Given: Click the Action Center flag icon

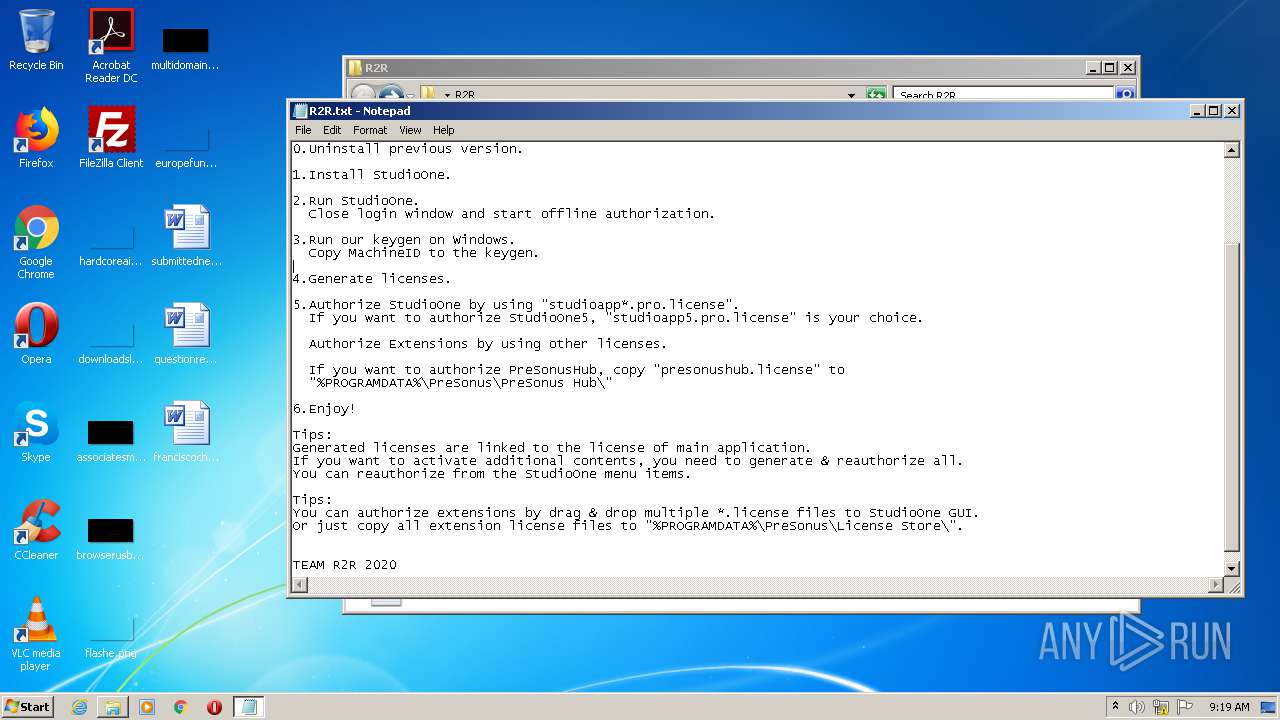Looking at the screenshot, I should click(1185, 707).
